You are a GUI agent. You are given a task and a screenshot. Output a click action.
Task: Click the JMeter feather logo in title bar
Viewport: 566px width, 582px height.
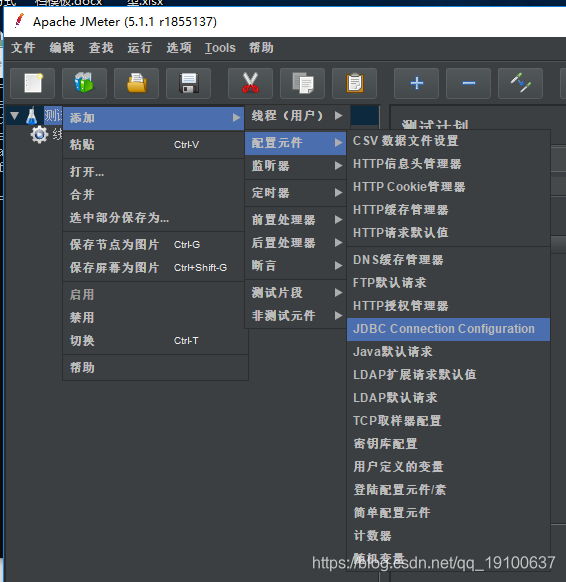19,21
